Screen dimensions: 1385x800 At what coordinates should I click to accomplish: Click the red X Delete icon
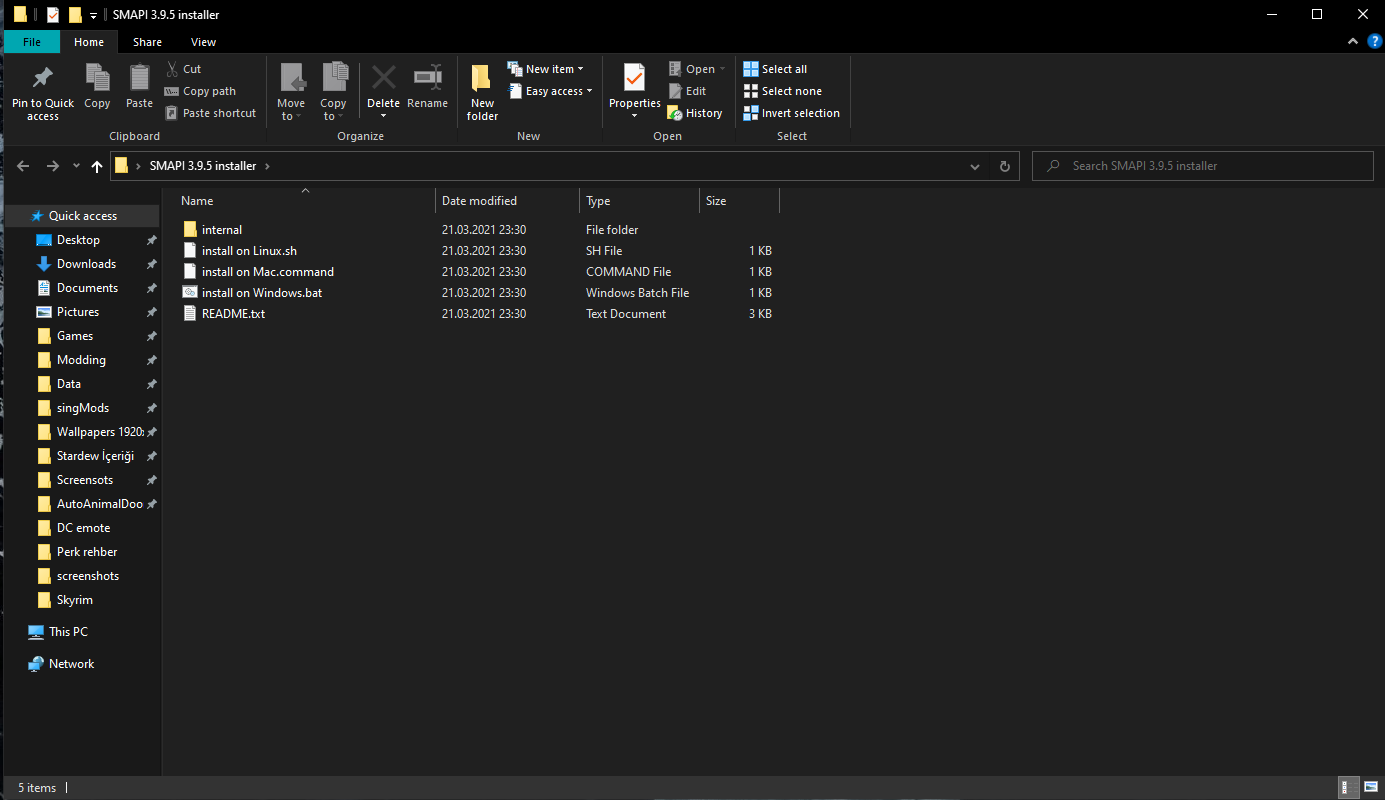(383, 77)
